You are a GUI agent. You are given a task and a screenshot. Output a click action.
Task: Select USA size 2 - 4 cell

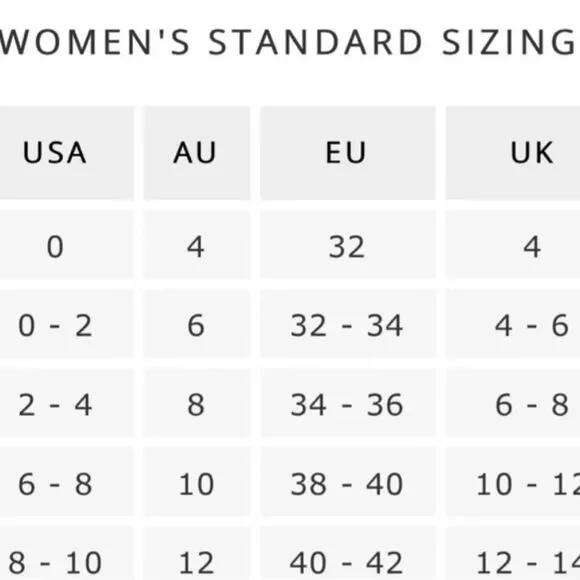67,403
